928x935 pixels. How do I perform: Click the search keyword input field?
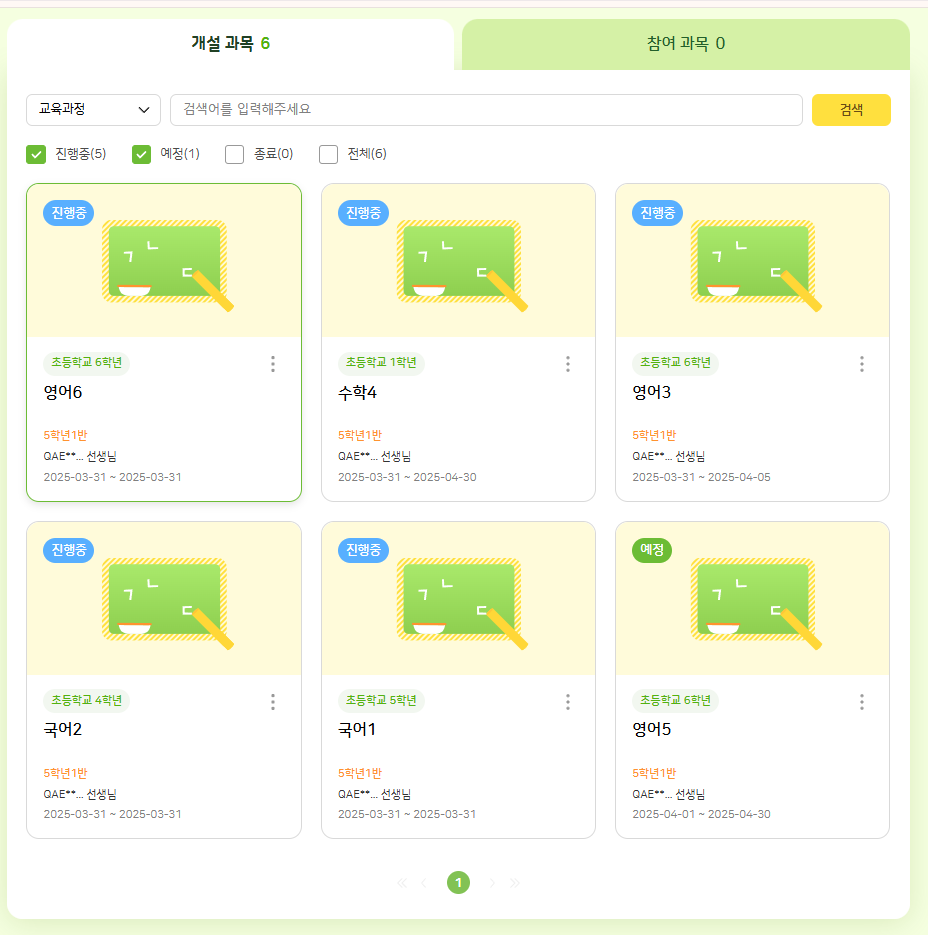click(x=486, y=110)
